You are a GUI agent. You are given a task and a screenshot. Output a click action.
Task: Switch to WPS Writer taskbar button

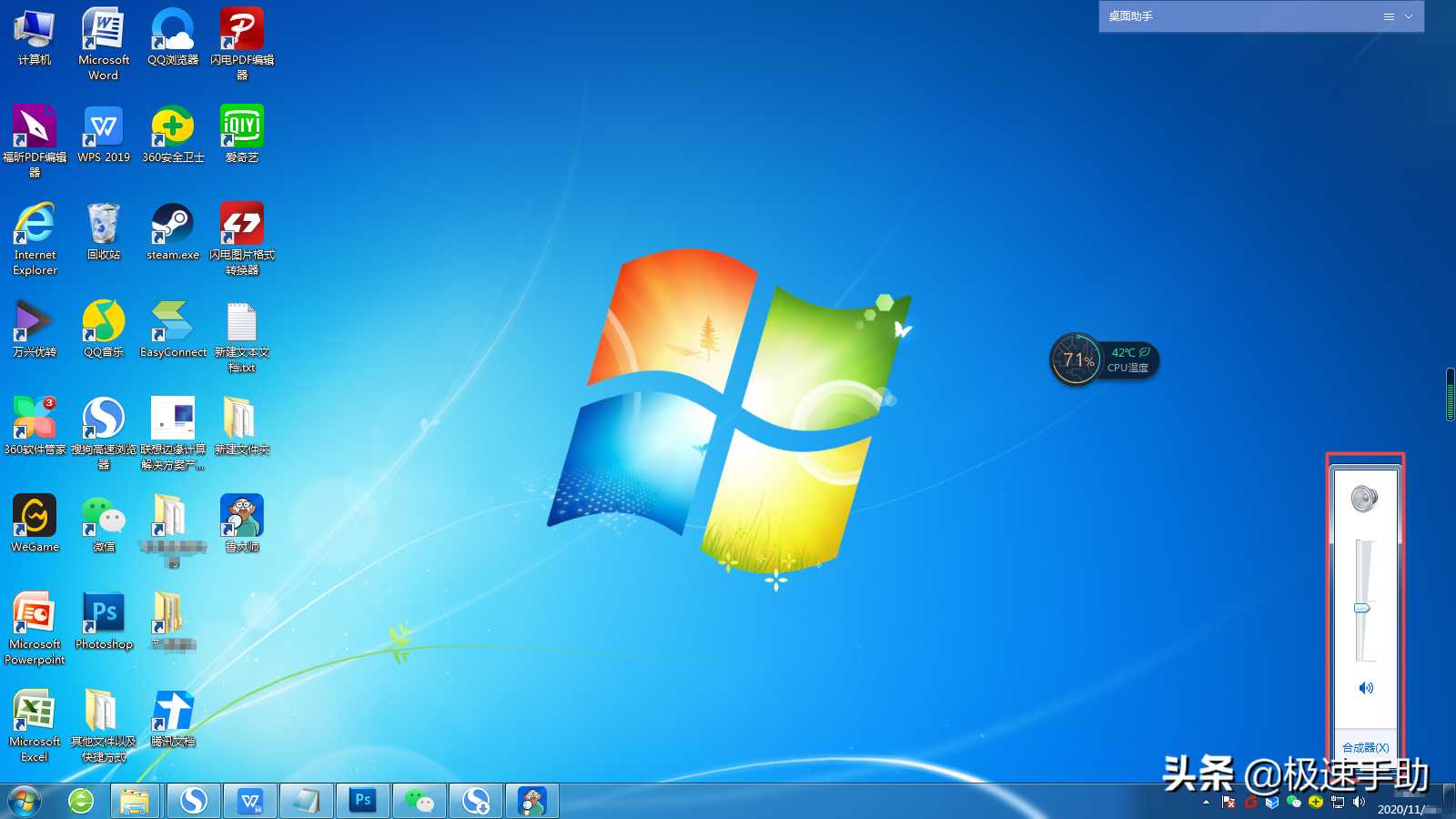coord(249,801)
